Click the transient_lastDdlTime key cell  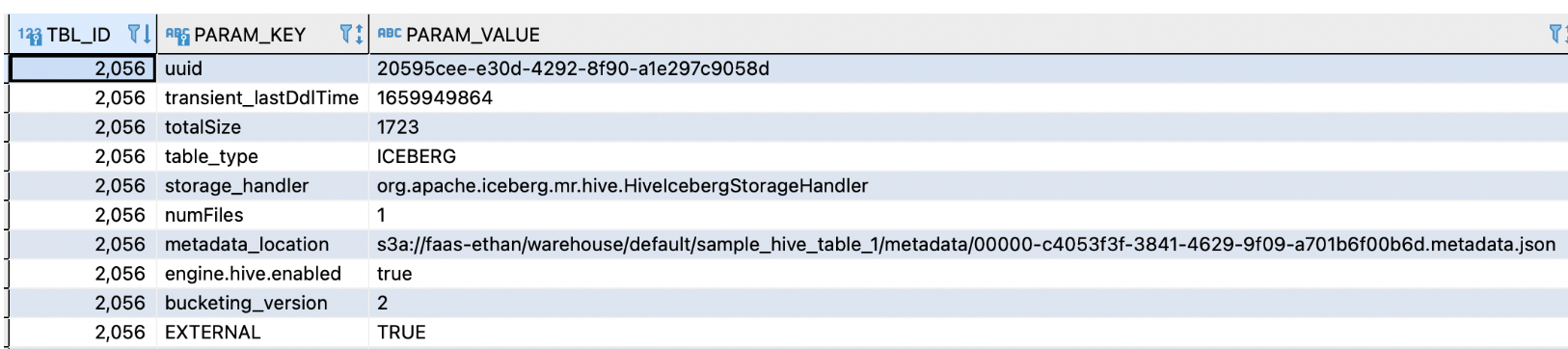coord(262,98)
